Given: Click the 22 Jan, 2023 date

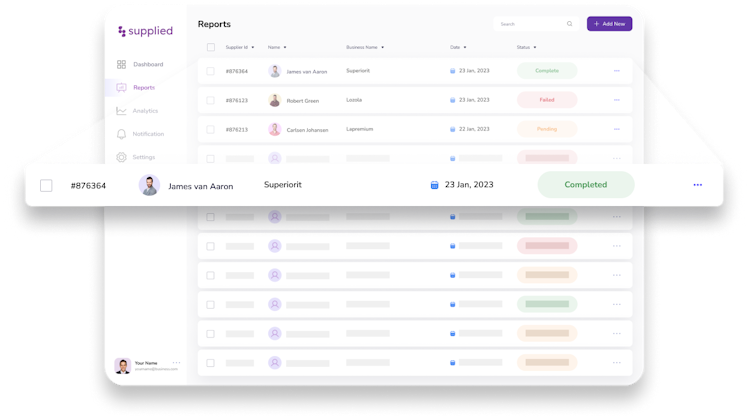Looking at the screenshot, I should (x=474, y=129).
